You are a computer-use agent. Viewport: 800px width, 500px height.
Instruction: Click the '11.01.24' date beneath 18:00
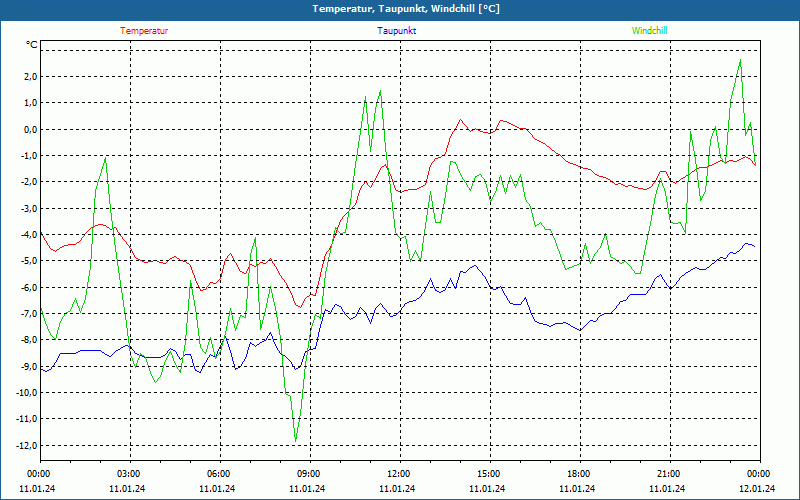coord(577,489)
